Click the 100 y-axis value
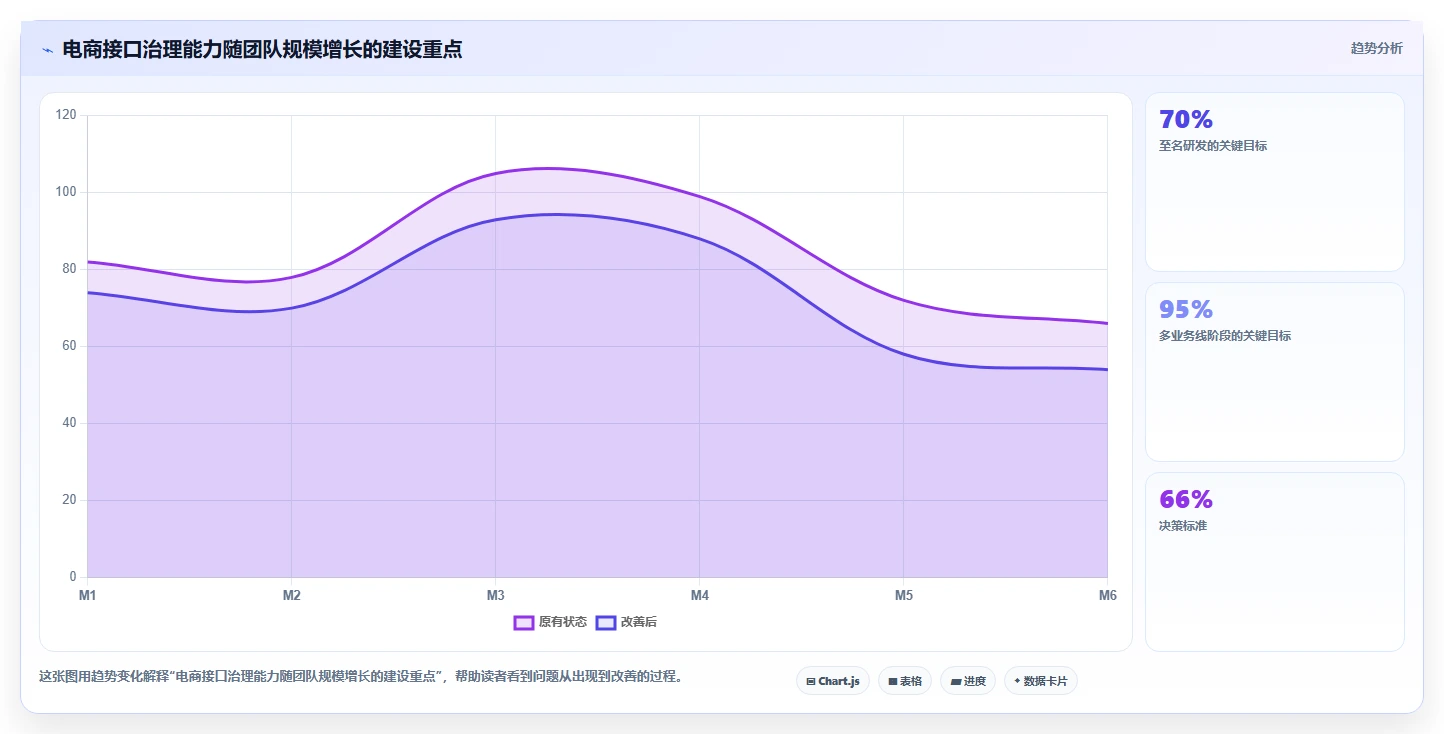The image size is (1444, 734). (x=66, y=192)
